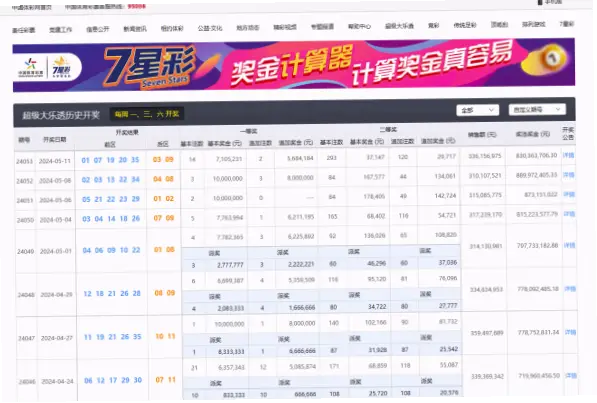Select the sales amount 310,107,521
This screenshot has width=597, height=403.
point(485,176)
